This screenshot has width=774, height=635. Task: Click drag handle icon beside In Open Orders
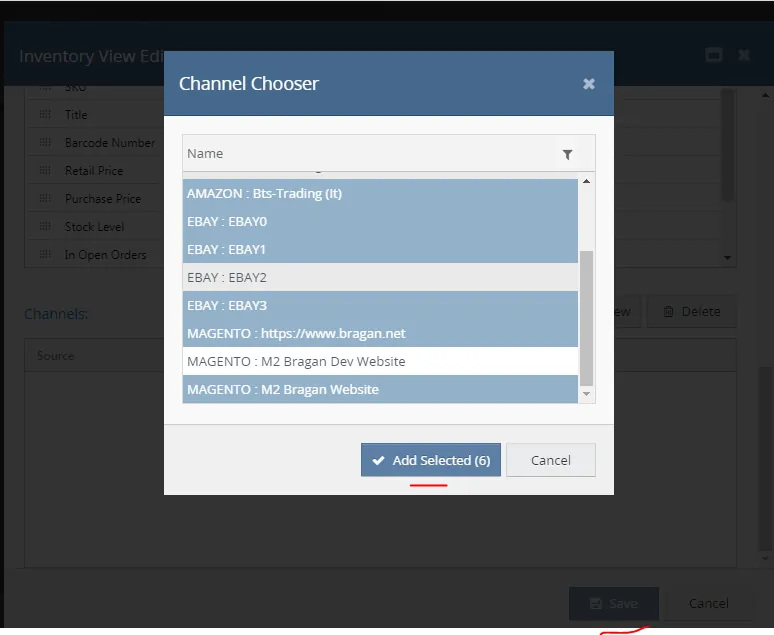(x=45, y=254)
